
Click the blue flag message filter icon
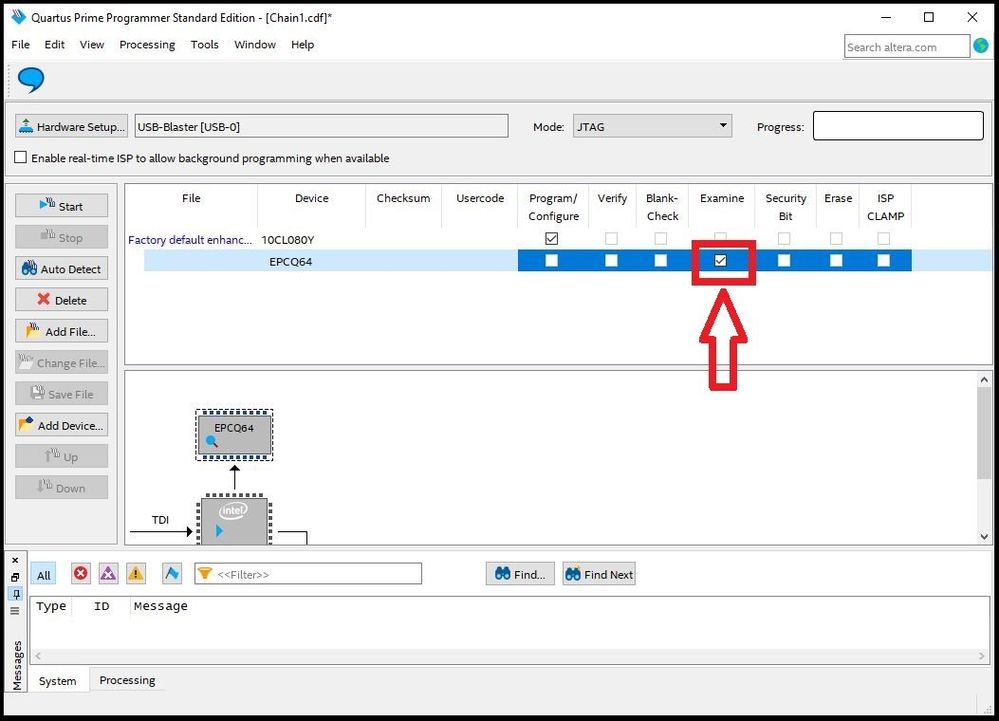click(171, 574)
